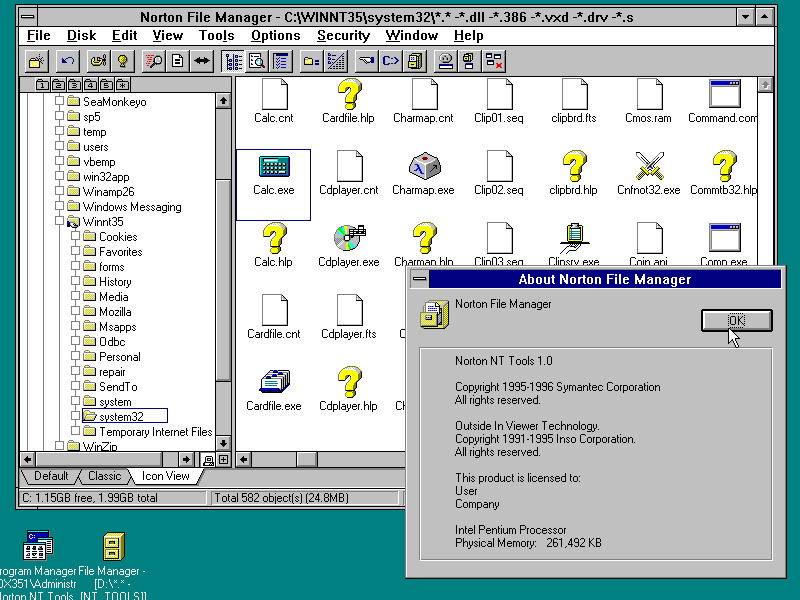
Task: Expand tree to level 5 button
Action: pyautogui.click(x=107, y=85)
